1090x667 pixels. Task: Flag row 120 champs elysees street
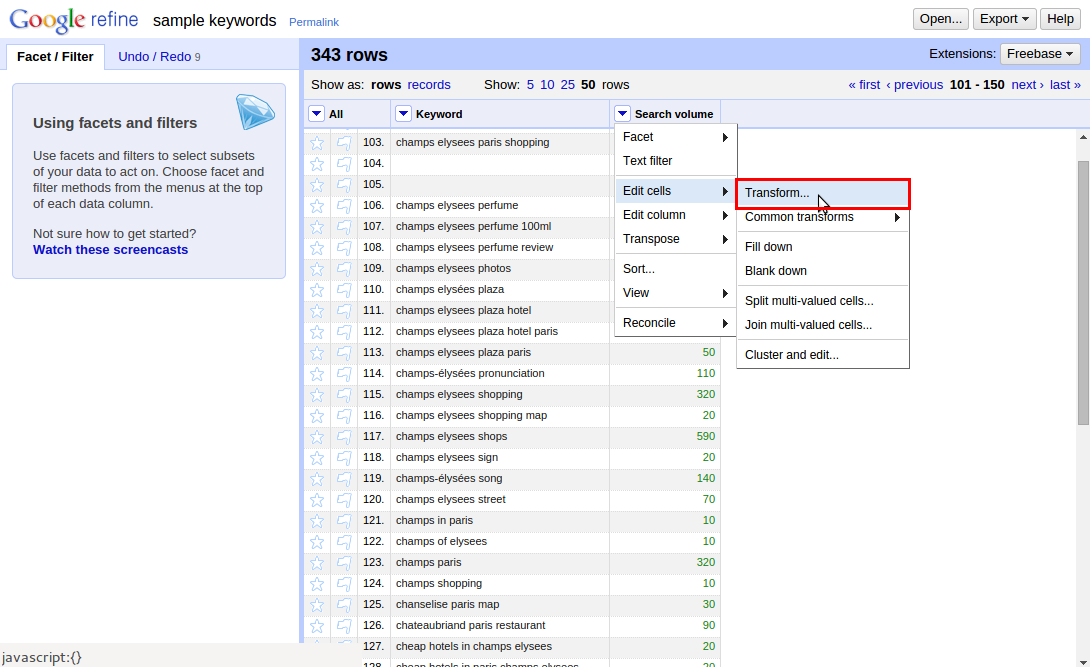coord(344,500)
